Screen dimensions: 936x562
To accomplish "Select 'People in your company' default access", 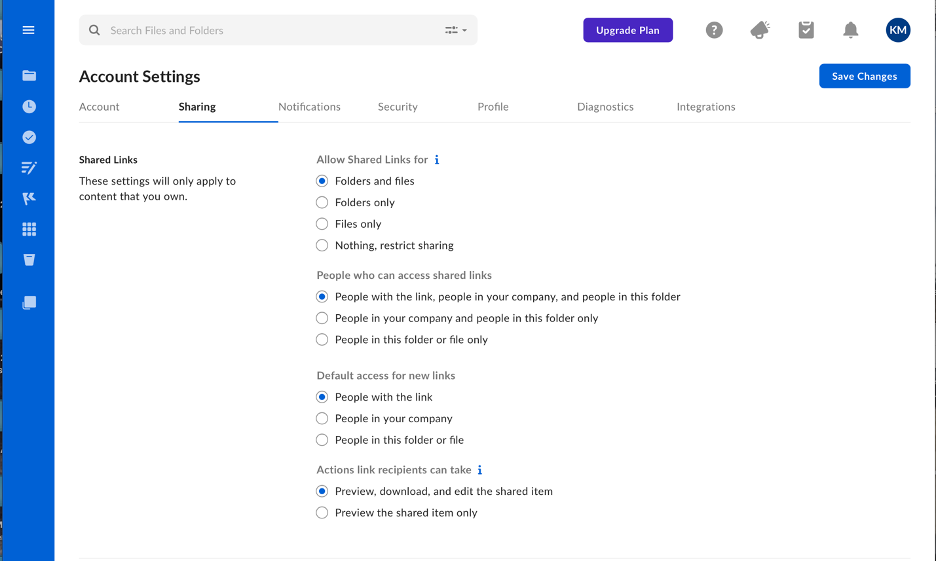I will tap(322, 419).
